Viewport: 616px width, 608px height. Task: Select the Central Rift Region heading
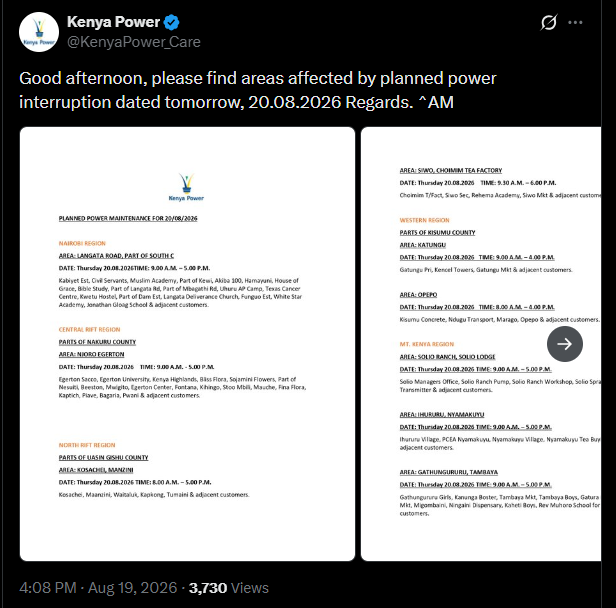[x=89, y=330]
